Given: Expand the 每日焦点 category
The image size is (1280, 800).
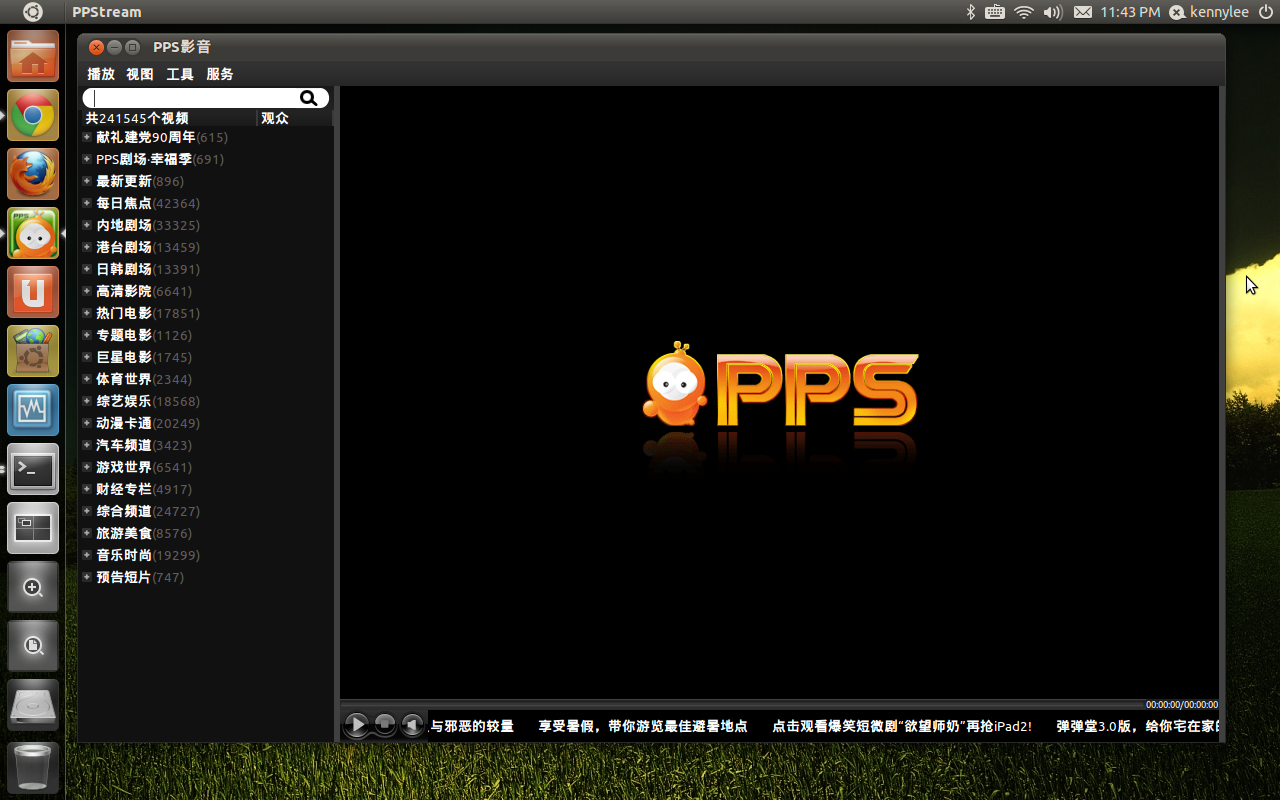Looking at the screenshot, I should point(87,203).
